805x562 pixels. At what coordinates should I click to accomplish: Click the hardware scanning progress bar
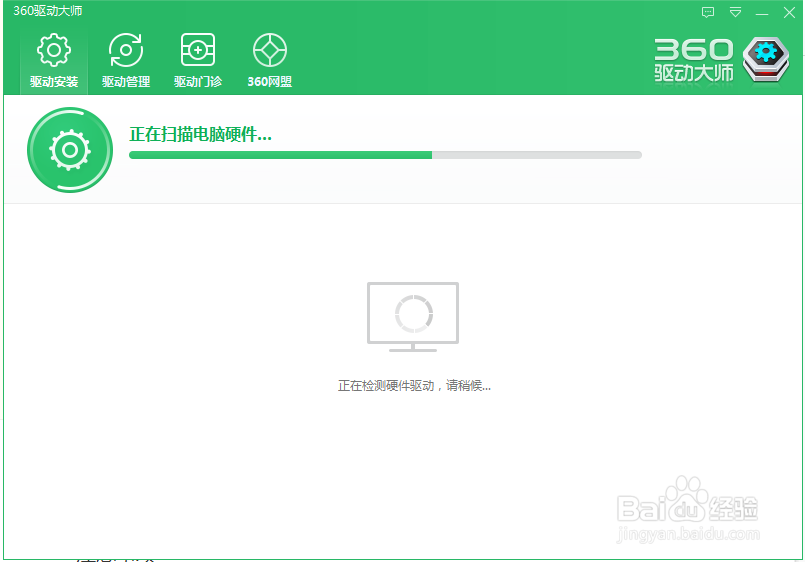tap(385, 155)
